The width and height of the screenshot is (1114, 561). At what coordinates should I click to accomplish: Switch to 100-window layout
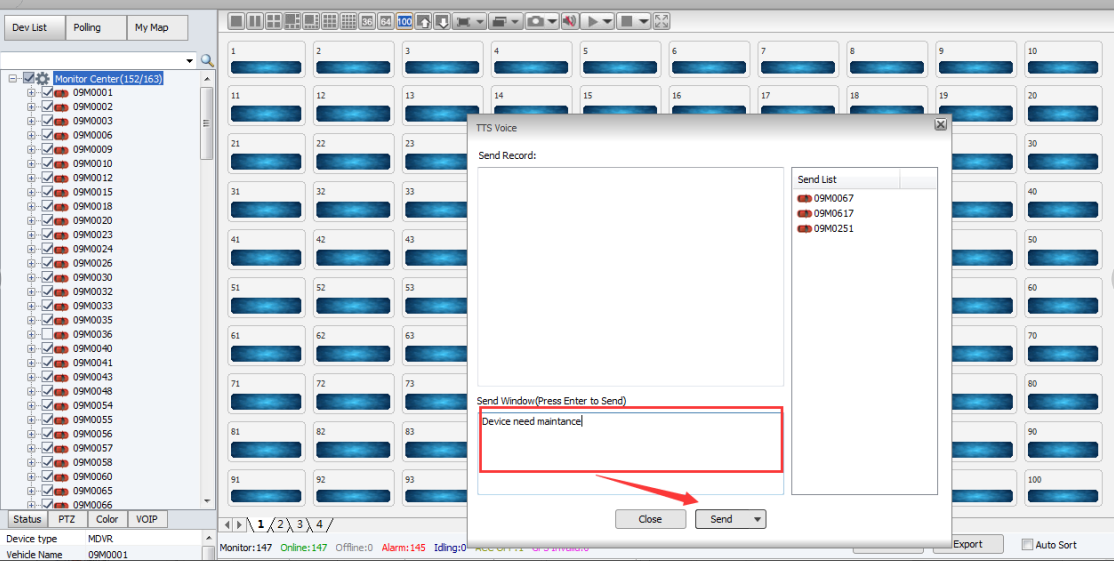(404, 21)
